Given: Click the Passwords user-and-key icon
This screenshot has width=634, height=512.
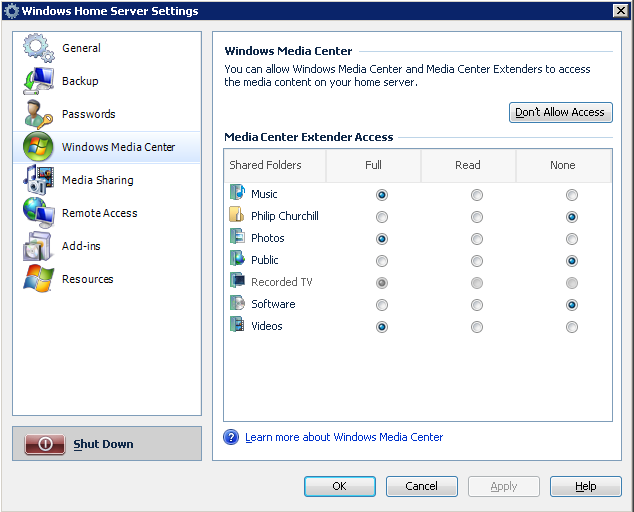Looking at the screenshot, I should point(38,114).
